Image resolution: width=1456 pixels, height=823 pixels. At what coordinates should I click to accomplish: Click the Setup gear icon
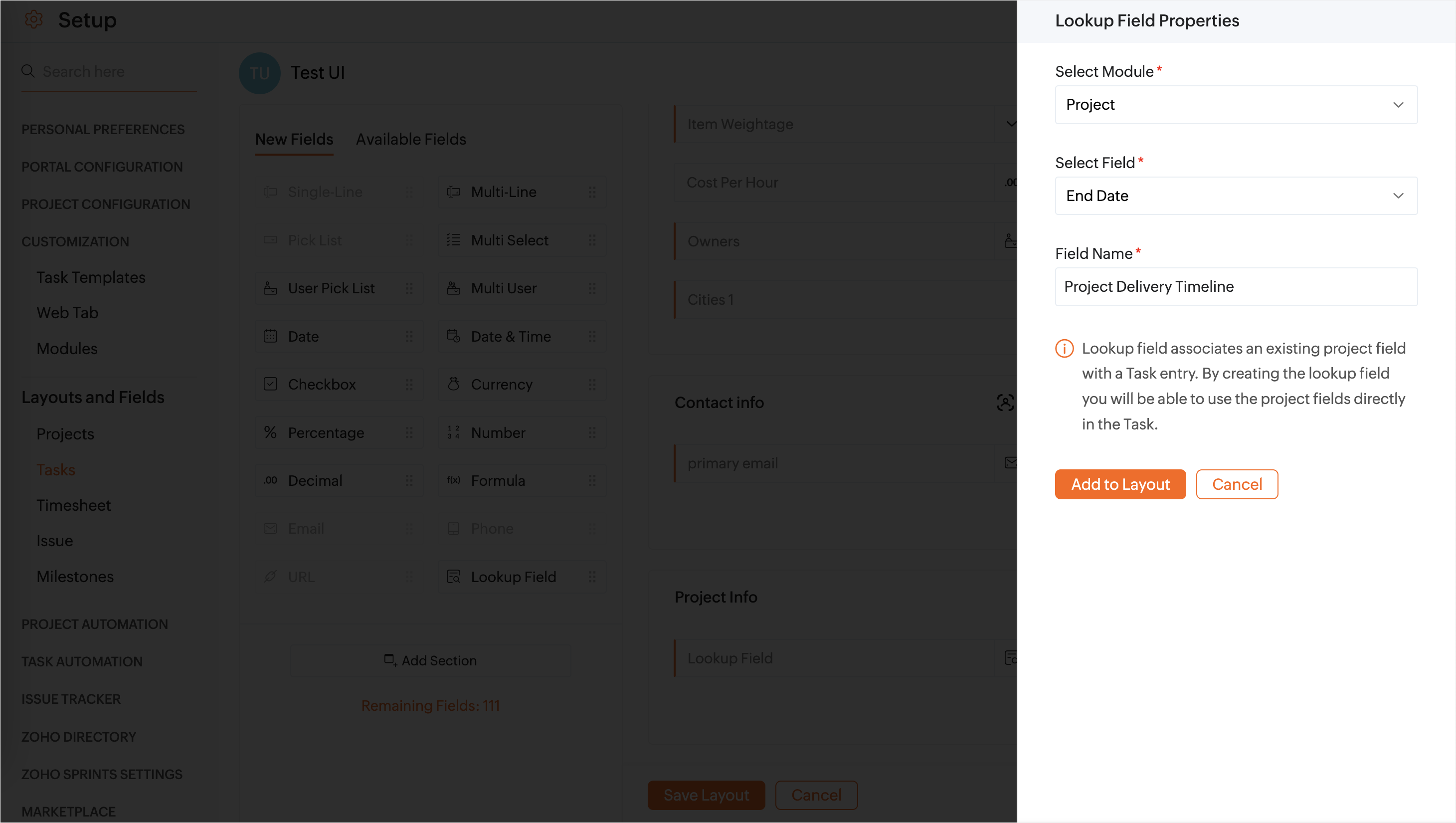pos(34,20)
